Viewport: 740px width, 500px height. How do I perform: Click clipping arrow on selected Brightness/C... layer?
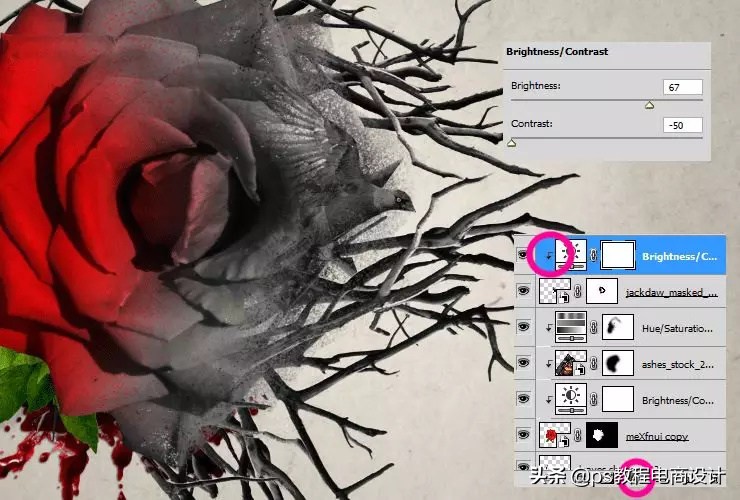tap(548, 256)
